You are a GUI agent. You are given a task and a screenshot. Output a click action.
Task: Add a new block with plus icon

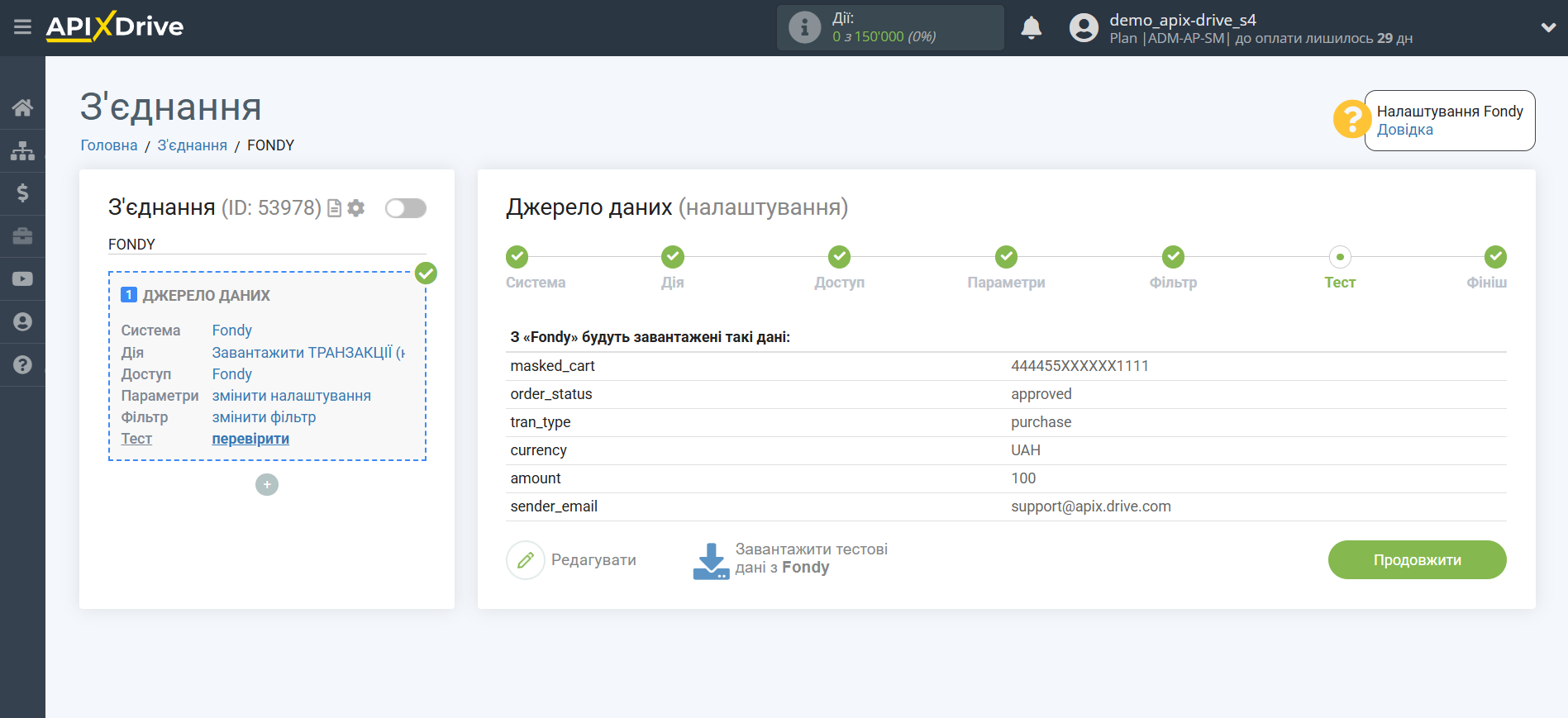coord(267,484)
